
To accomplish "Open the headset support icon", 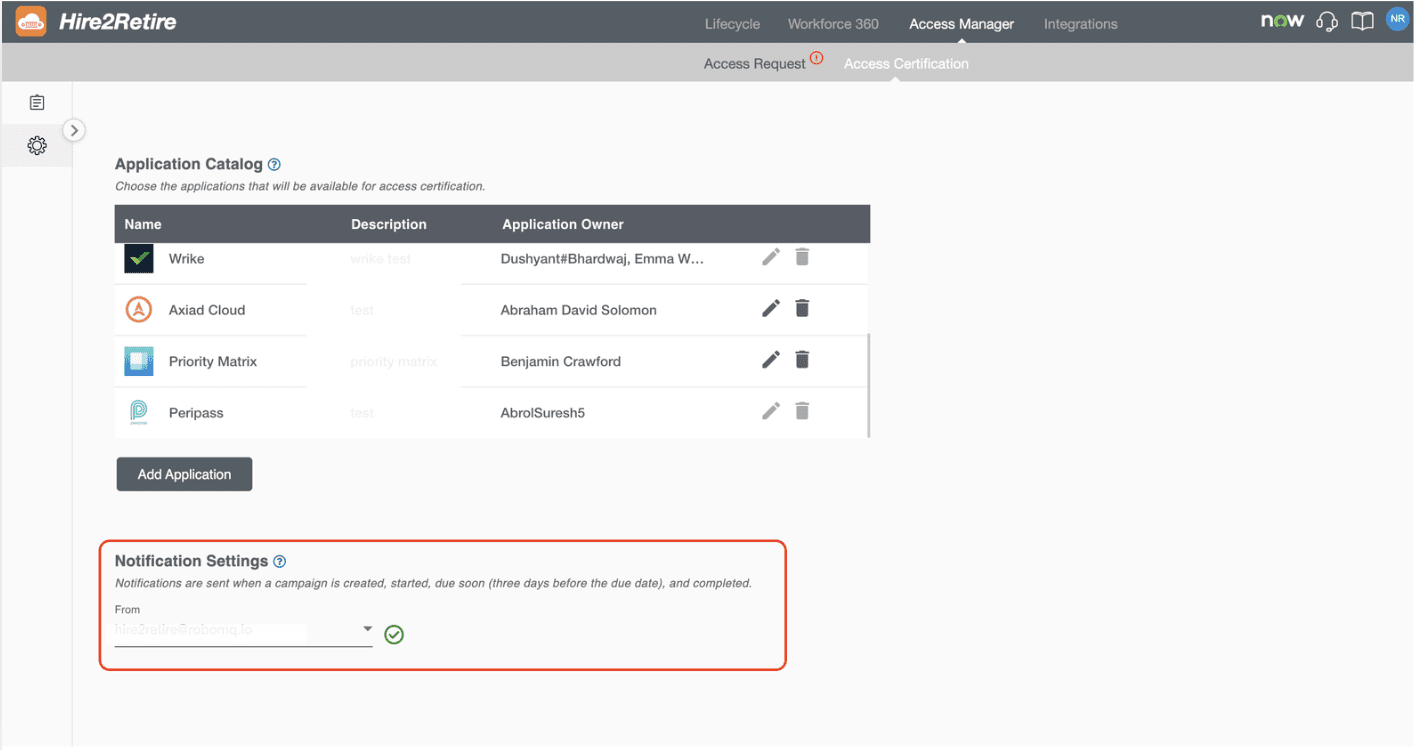I will pos(1327,20).
